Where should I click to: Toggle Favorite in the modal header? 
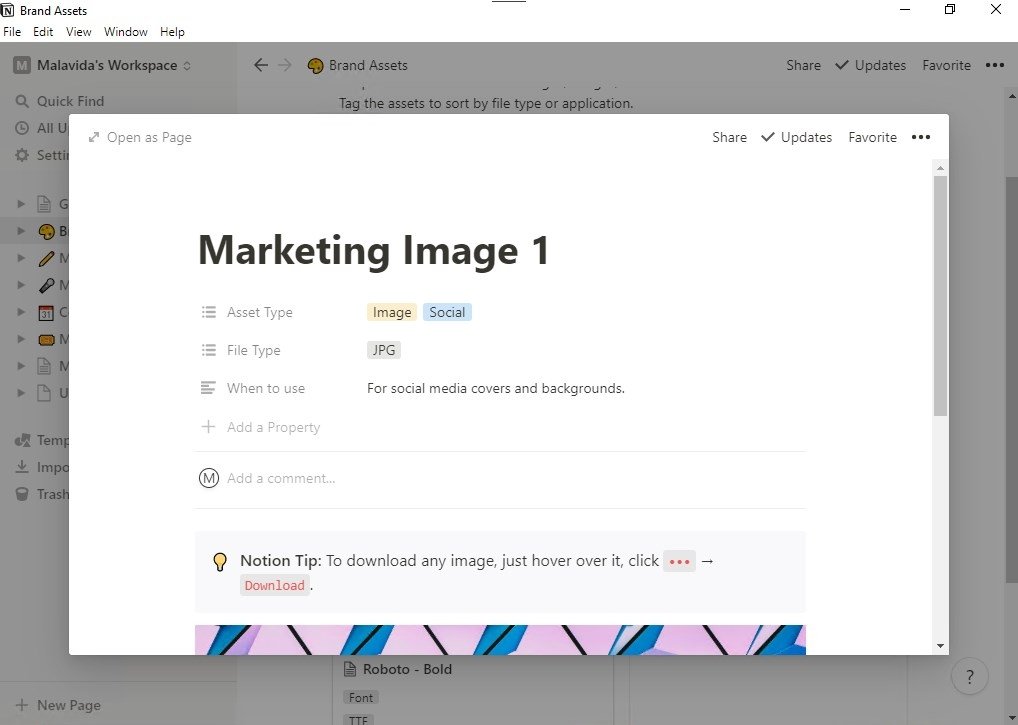coord(872,137)
